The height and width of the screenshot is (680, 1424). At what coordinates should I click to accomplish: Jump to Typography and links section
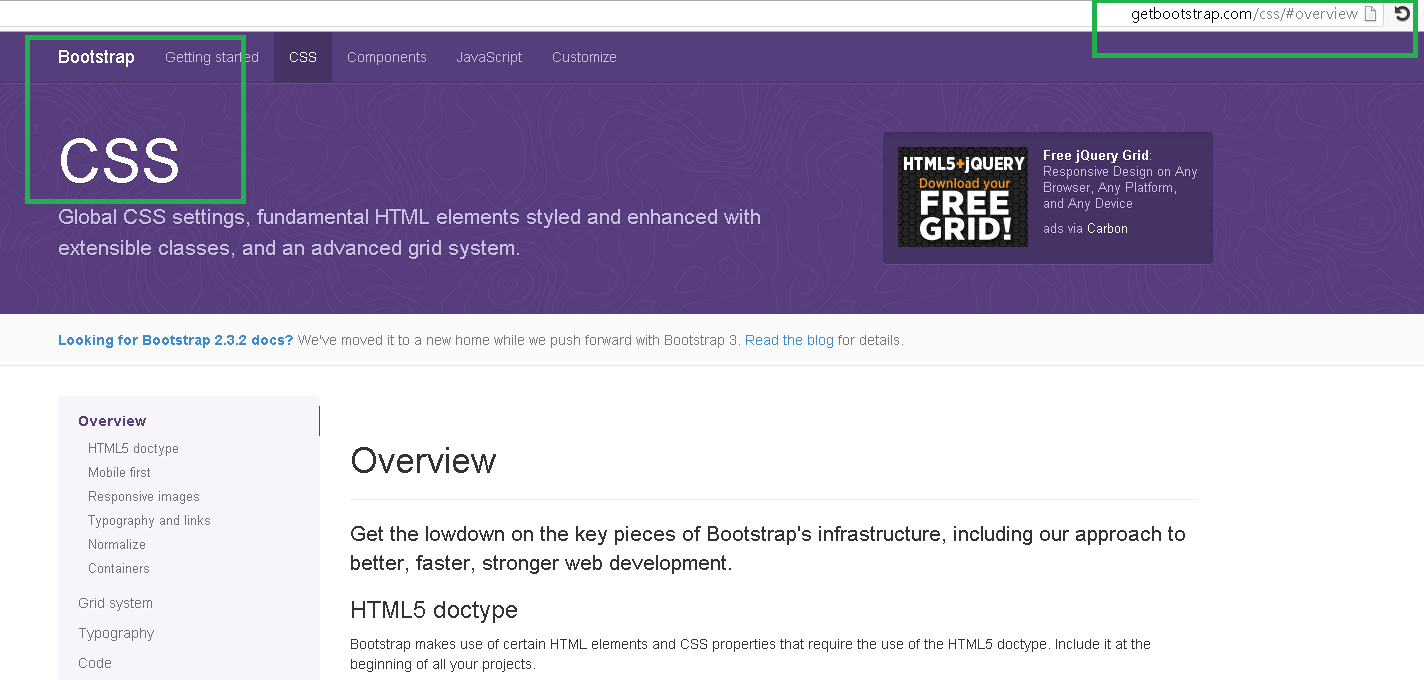149,521
